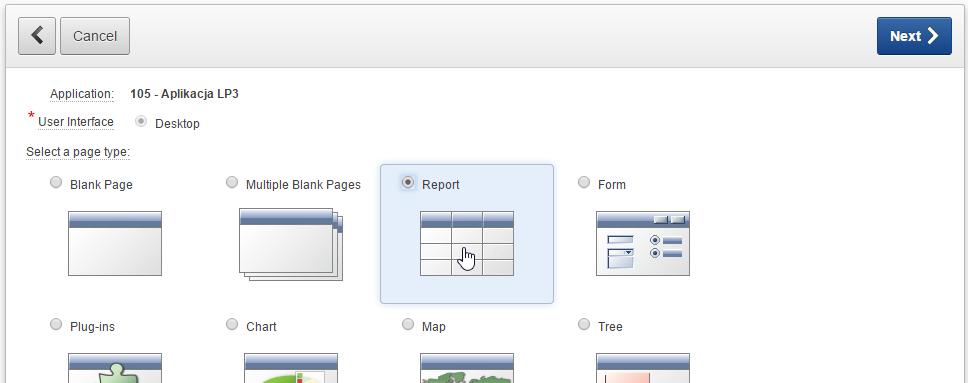Select the Desktop user interface radio
The image size is (968, 383).
point(141,122)
